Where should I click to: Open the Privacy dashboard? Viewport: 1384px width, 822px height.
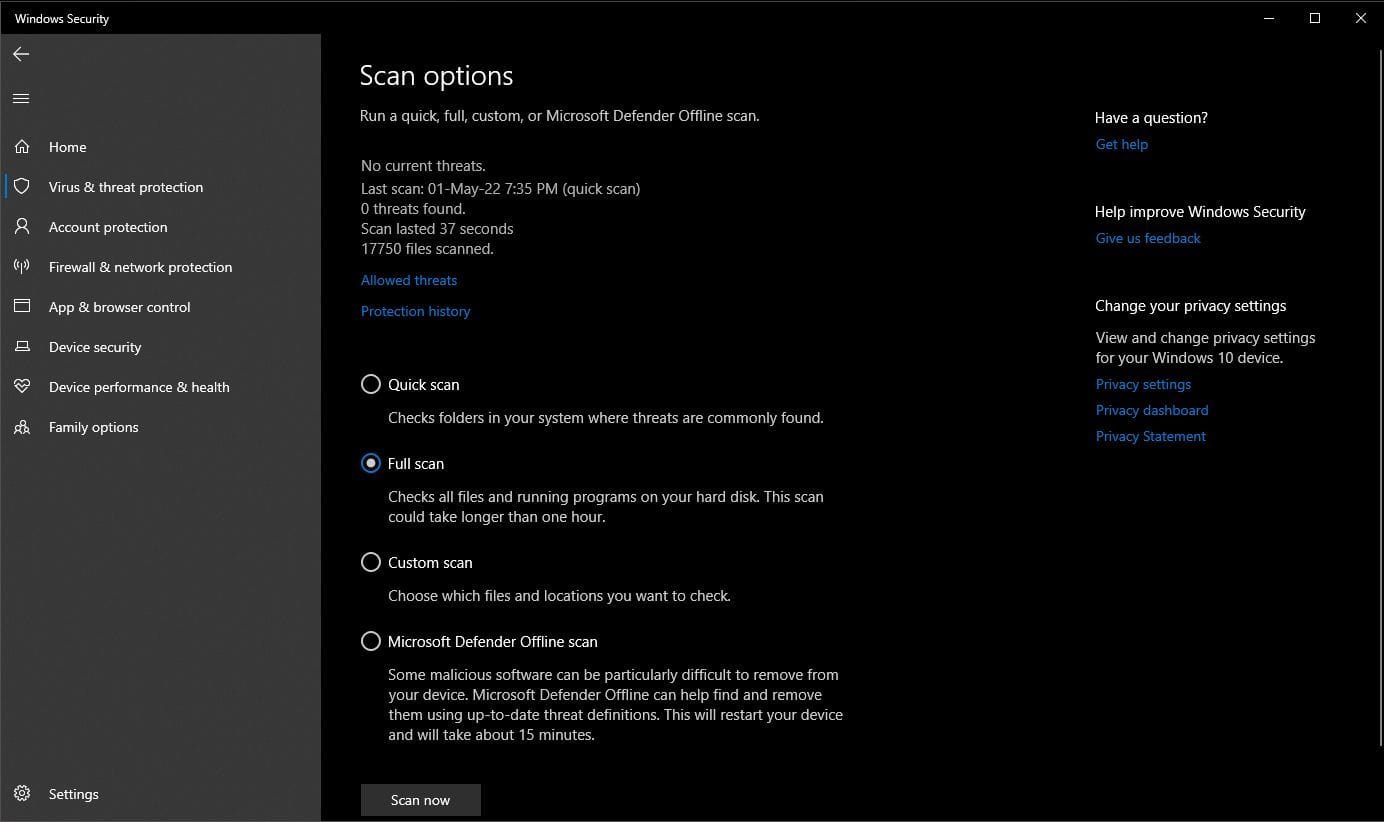click(1151, 410)
